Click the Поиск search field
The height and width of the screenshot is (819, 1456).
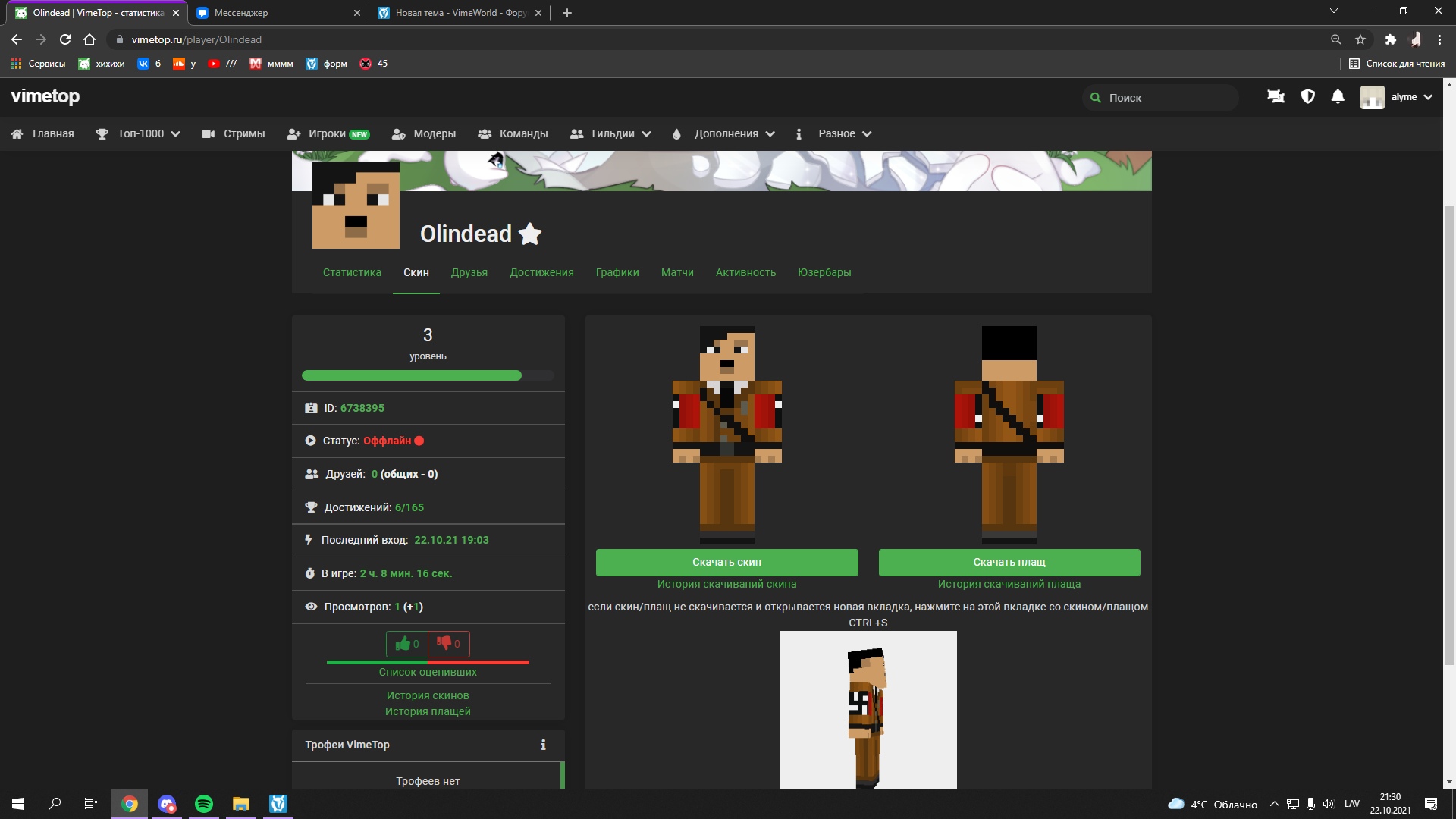1168,98
